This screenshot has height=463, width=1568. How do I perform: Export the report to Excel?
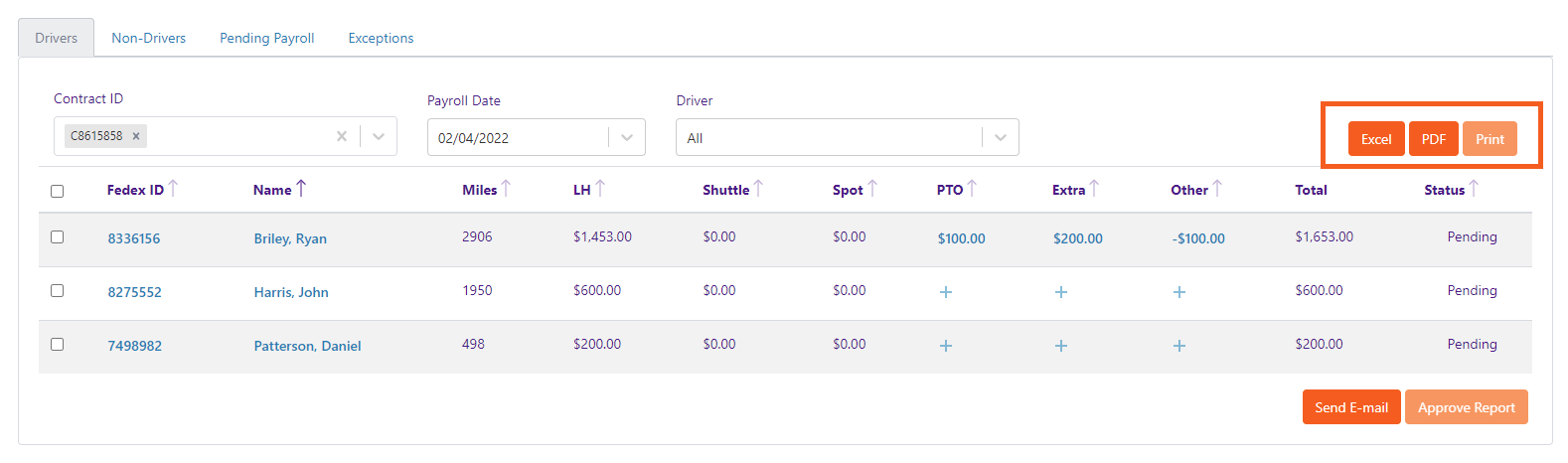click(1376, 139)
